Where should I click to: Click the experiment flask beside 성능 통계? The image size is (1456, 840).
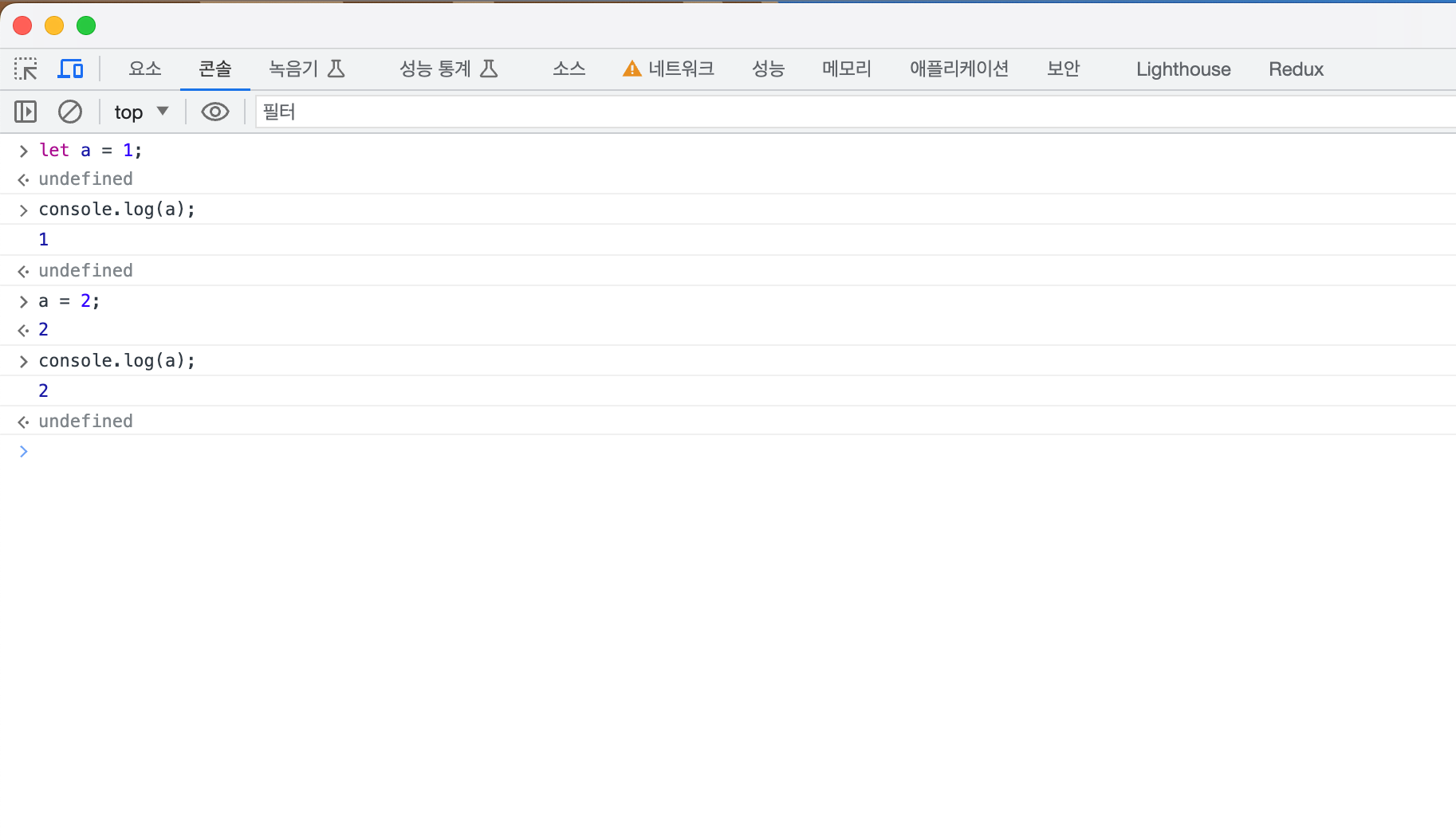(489, 69)
